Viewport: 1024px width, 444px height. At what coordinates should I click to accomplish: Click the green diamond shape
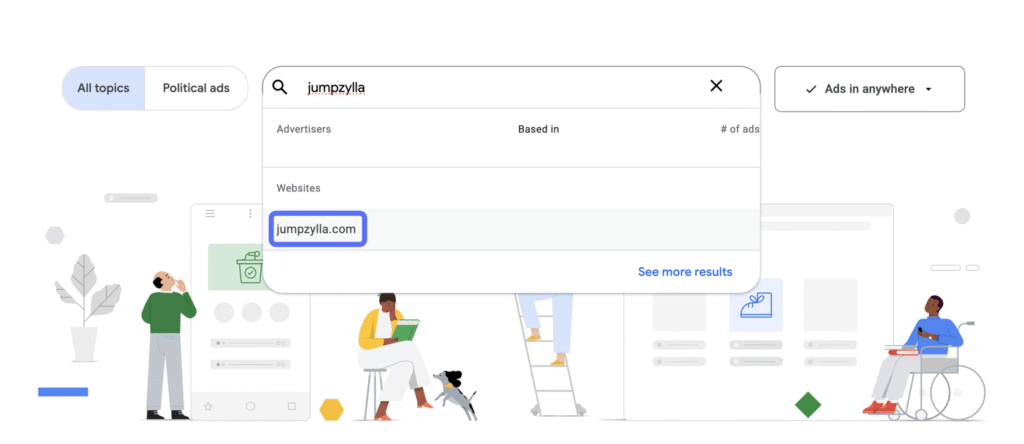808,405
